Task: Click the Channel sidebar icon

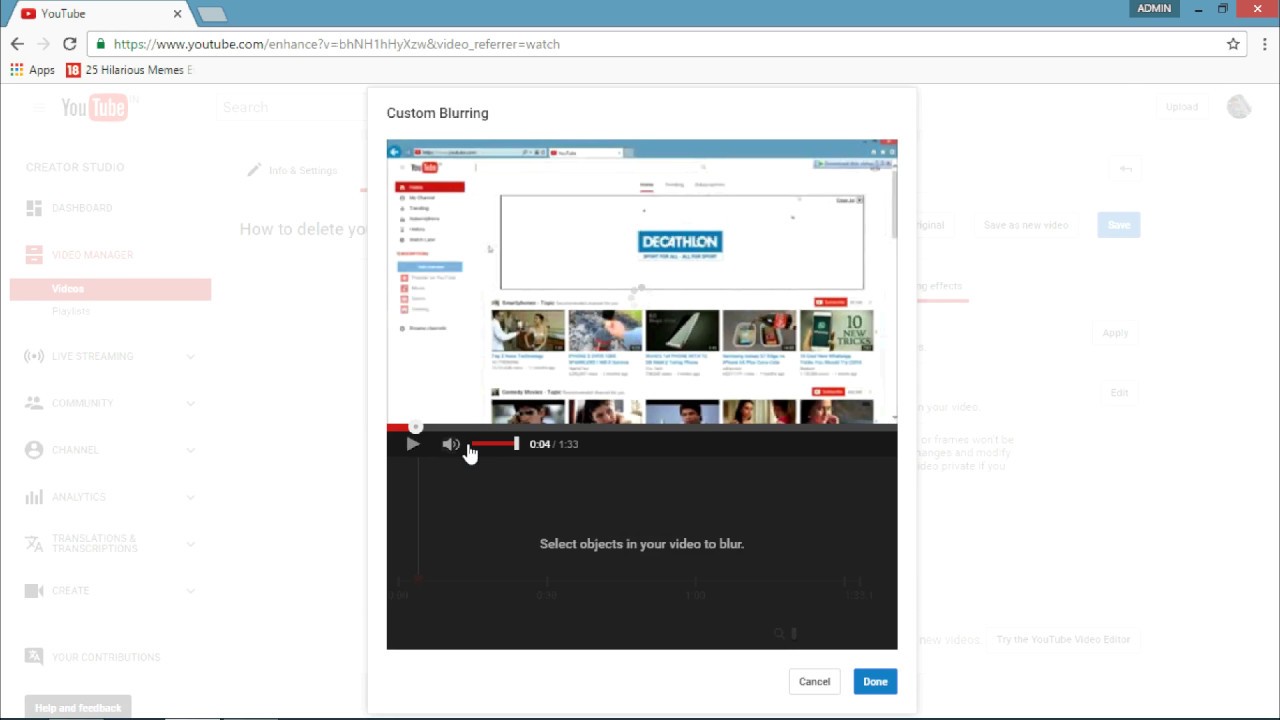Action: pyautogui.click(x=34, y=450)
